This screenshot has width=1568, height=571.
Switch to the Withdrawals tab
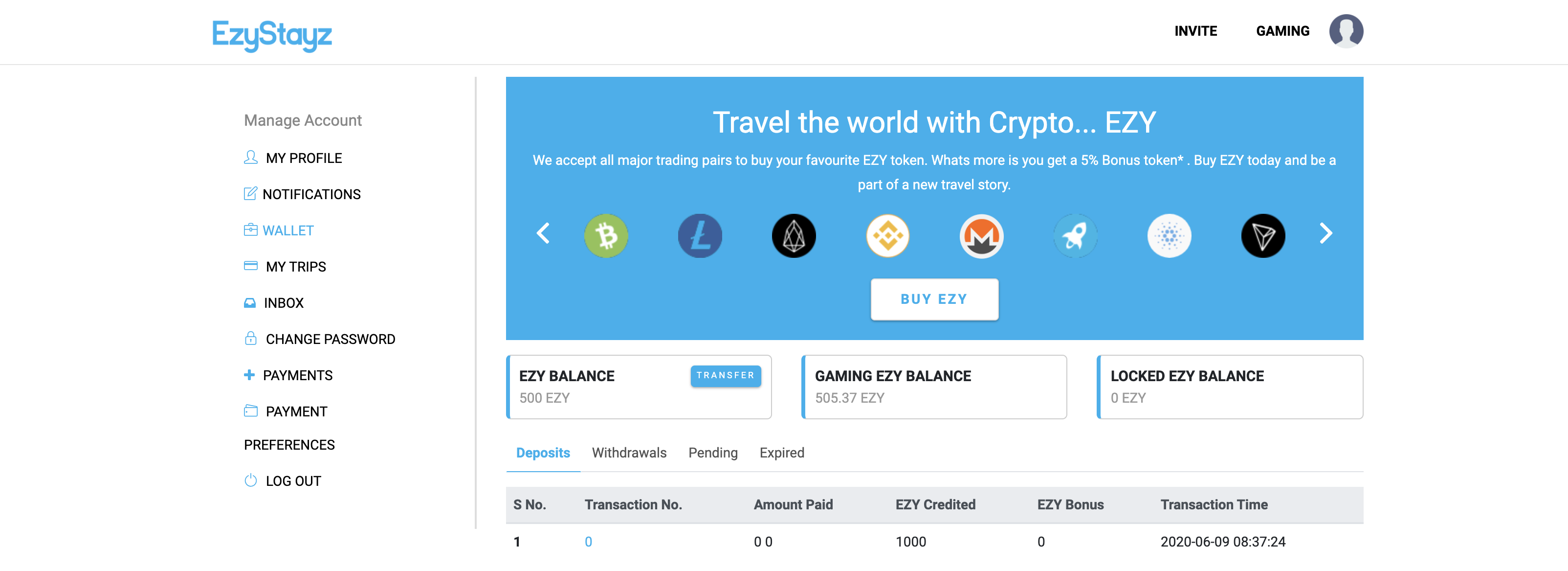click(x=629, y=453)
